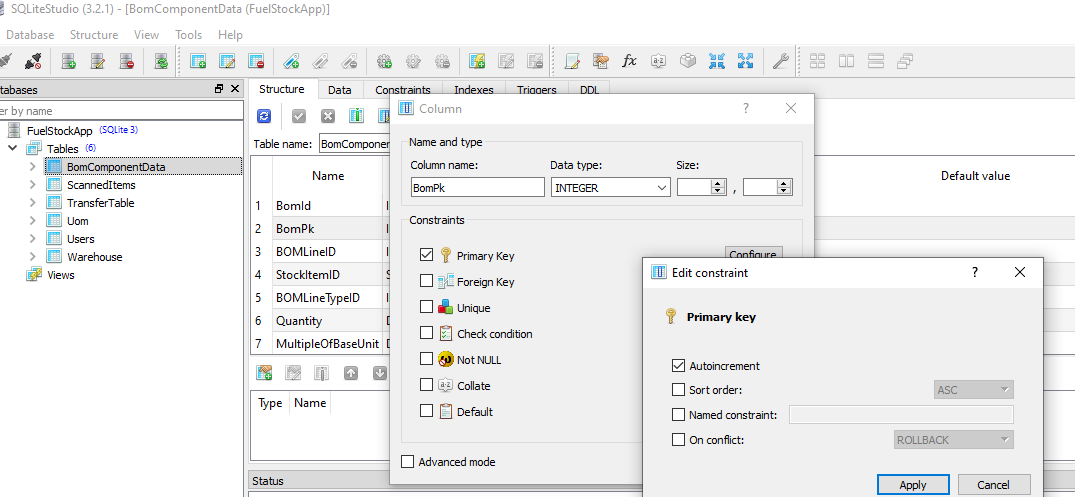This screenshot has width=1075, height=497.
Task: Open the Tools menu
Action: [189, 34]
